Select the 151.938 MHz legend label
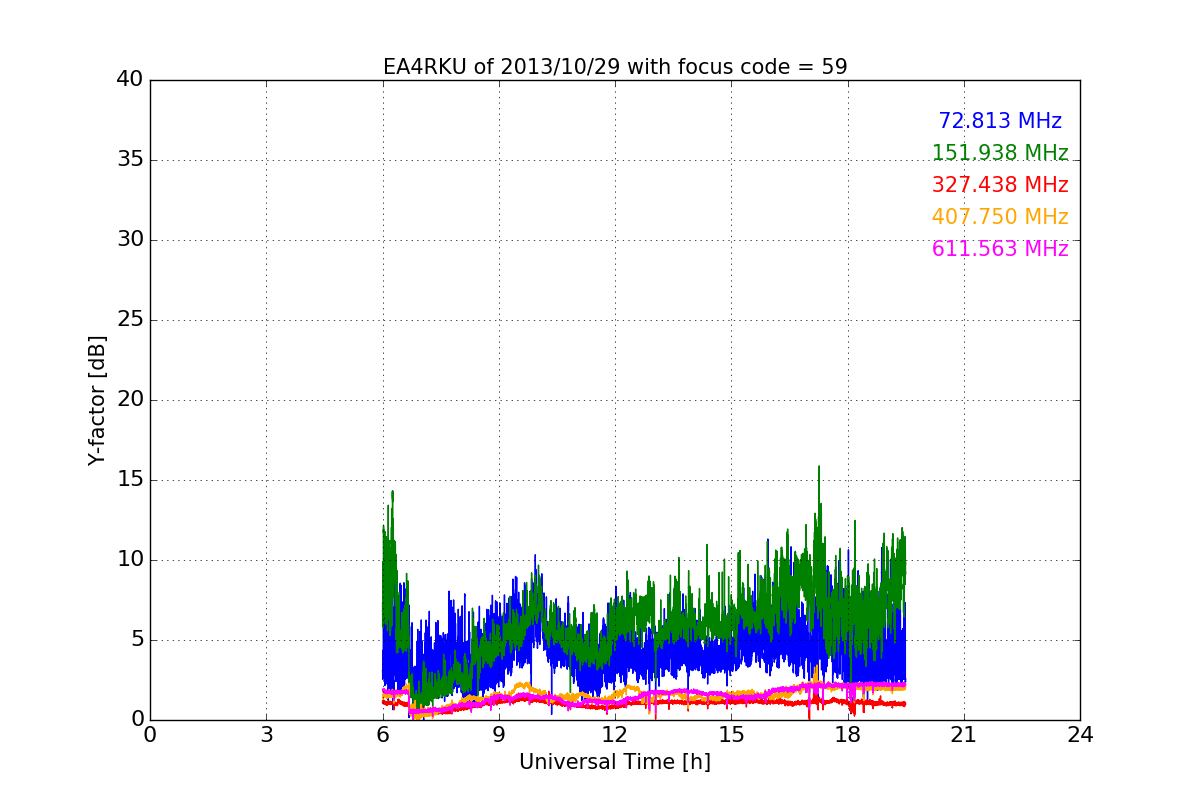This screenshot has width=1200, height=800. 1000,153
